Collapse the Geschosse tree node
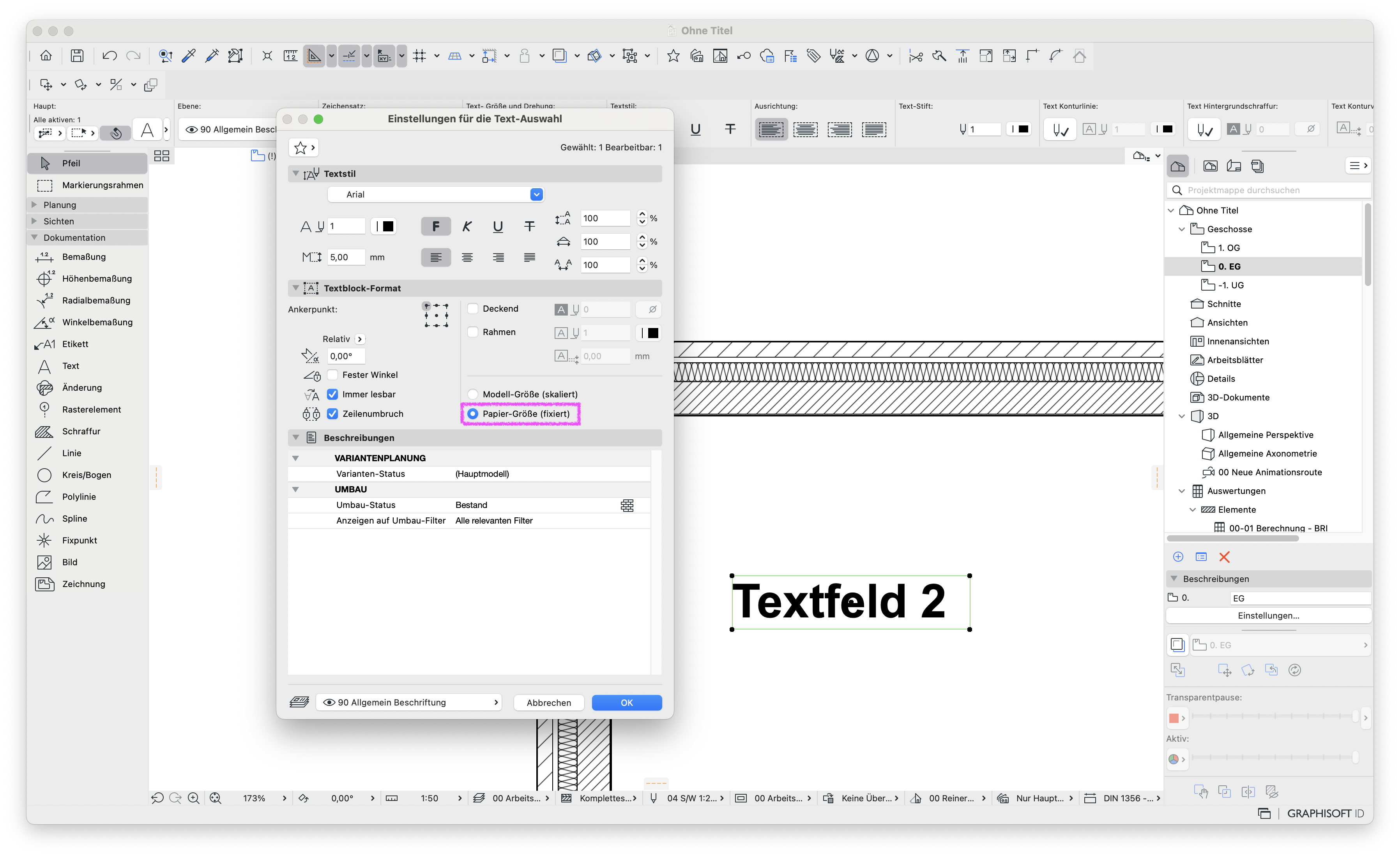This screenshot has width=1400, height=857. click(1182, 229)
